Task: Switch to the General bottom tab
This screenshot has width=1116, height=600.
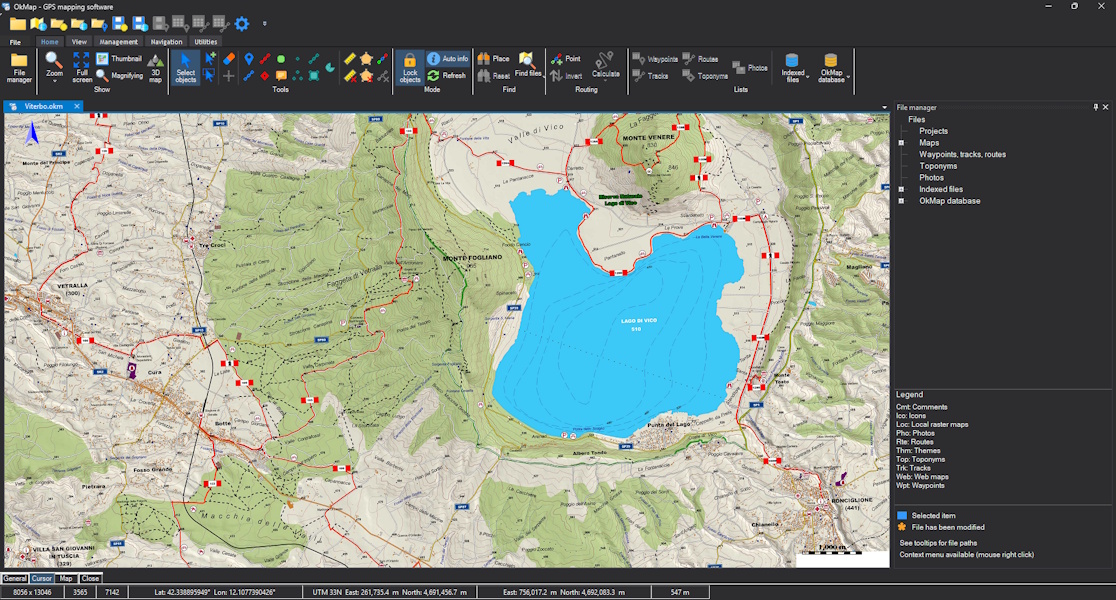Action: click(14, 579)
